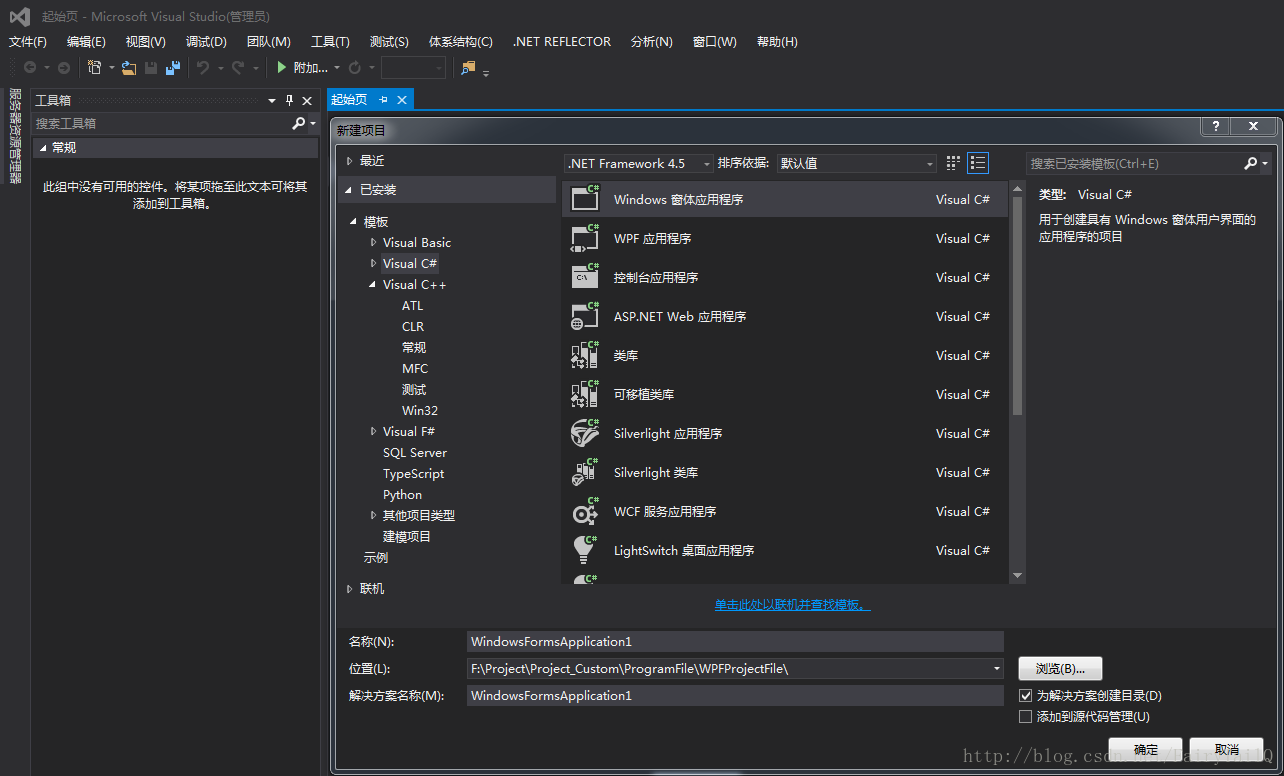This screenshot has width=1284, height=776.
Task: Collapse the 常规 toolbox group
Action: [x=42, y=147]
